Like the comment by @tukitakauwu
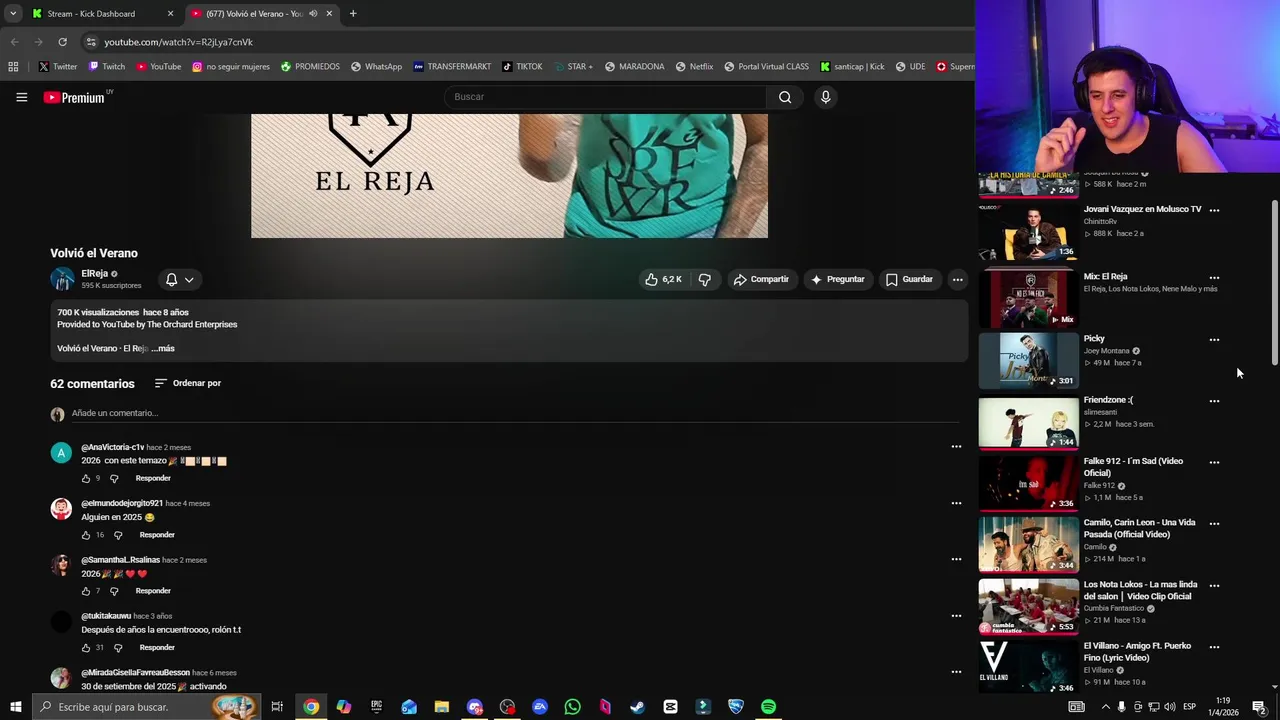This screenshot has width=1280, height=720. pyautogui.click(x=86, y=648)
